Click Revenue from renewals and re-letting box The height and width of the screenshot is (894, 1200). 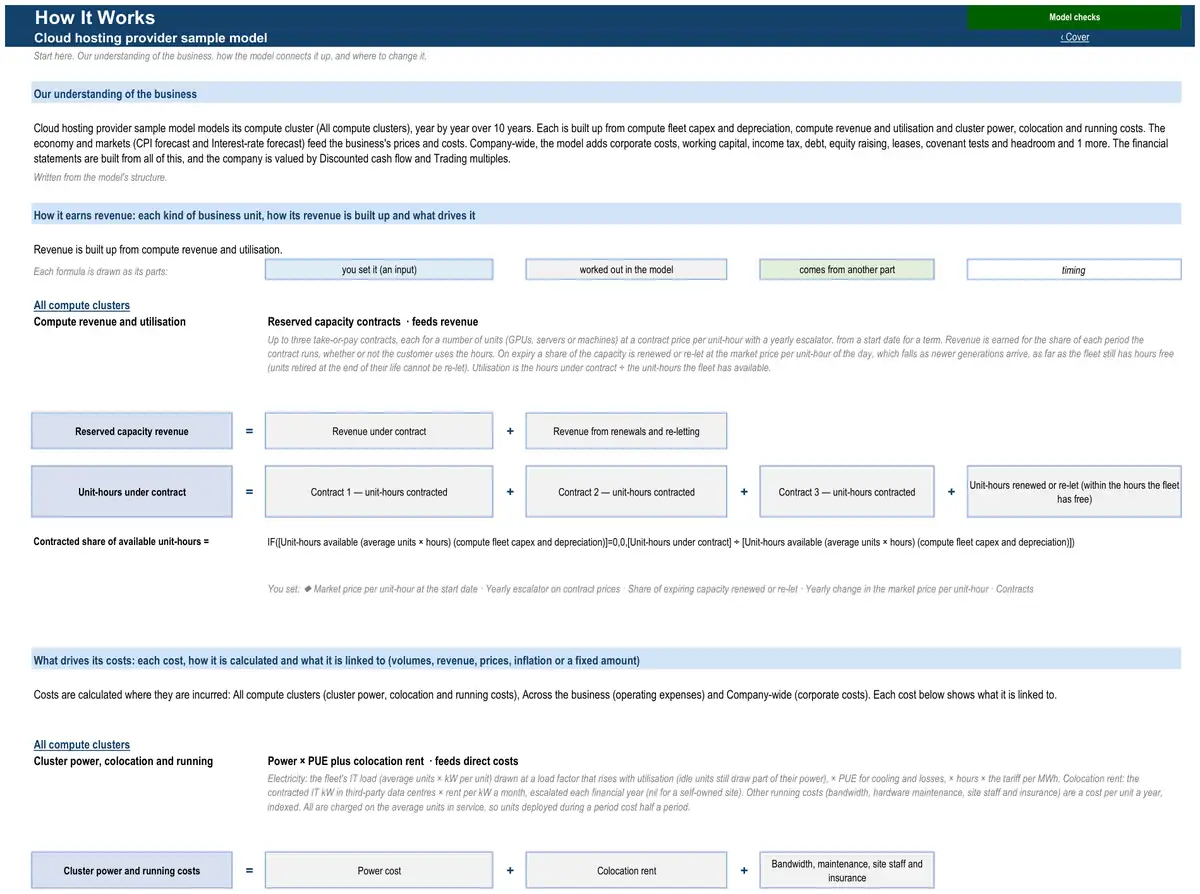tap(626, 431)
